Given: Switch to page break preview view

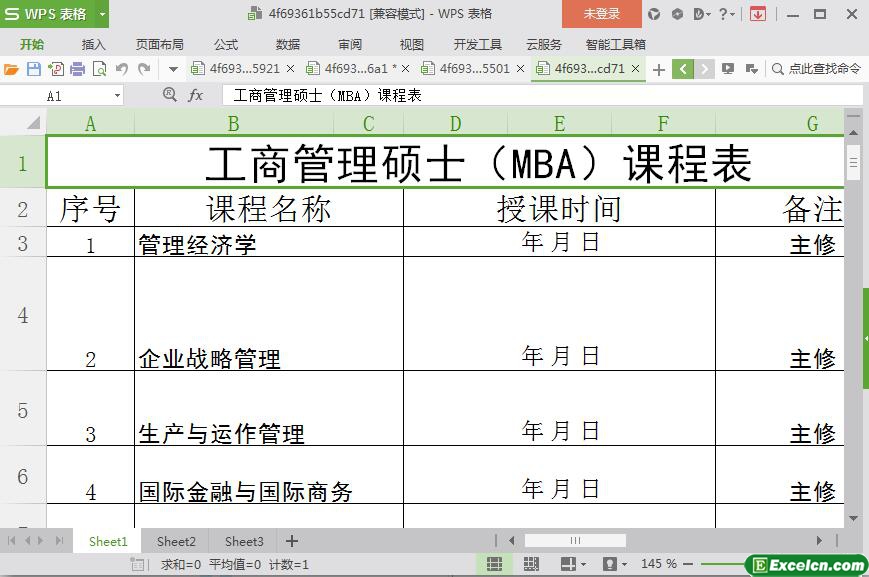Looking at the screenshot, I should [531, 564].
